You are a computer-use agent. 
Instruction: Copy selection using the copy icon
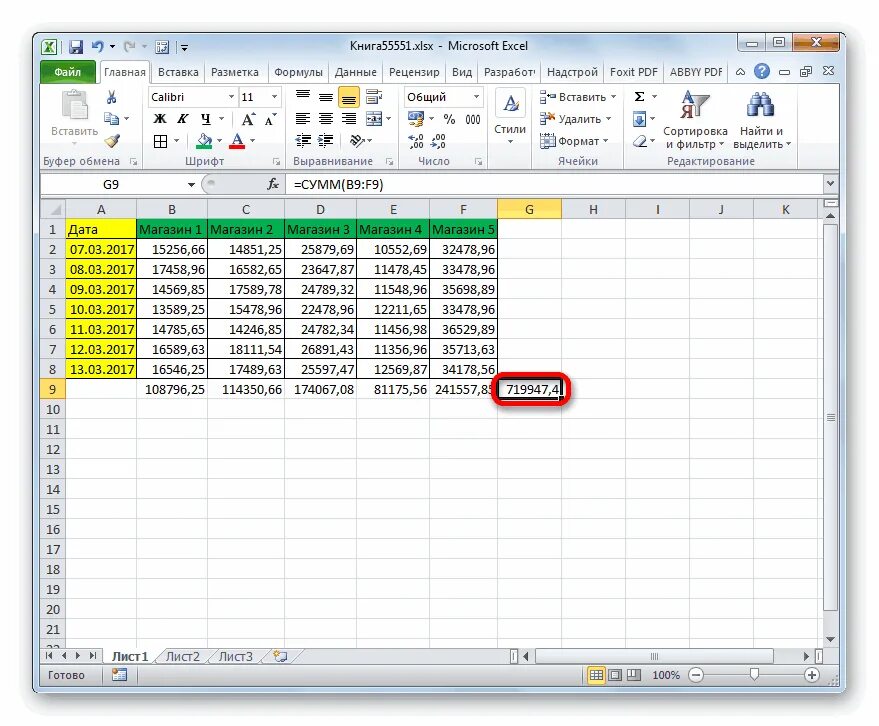point(112,119)
